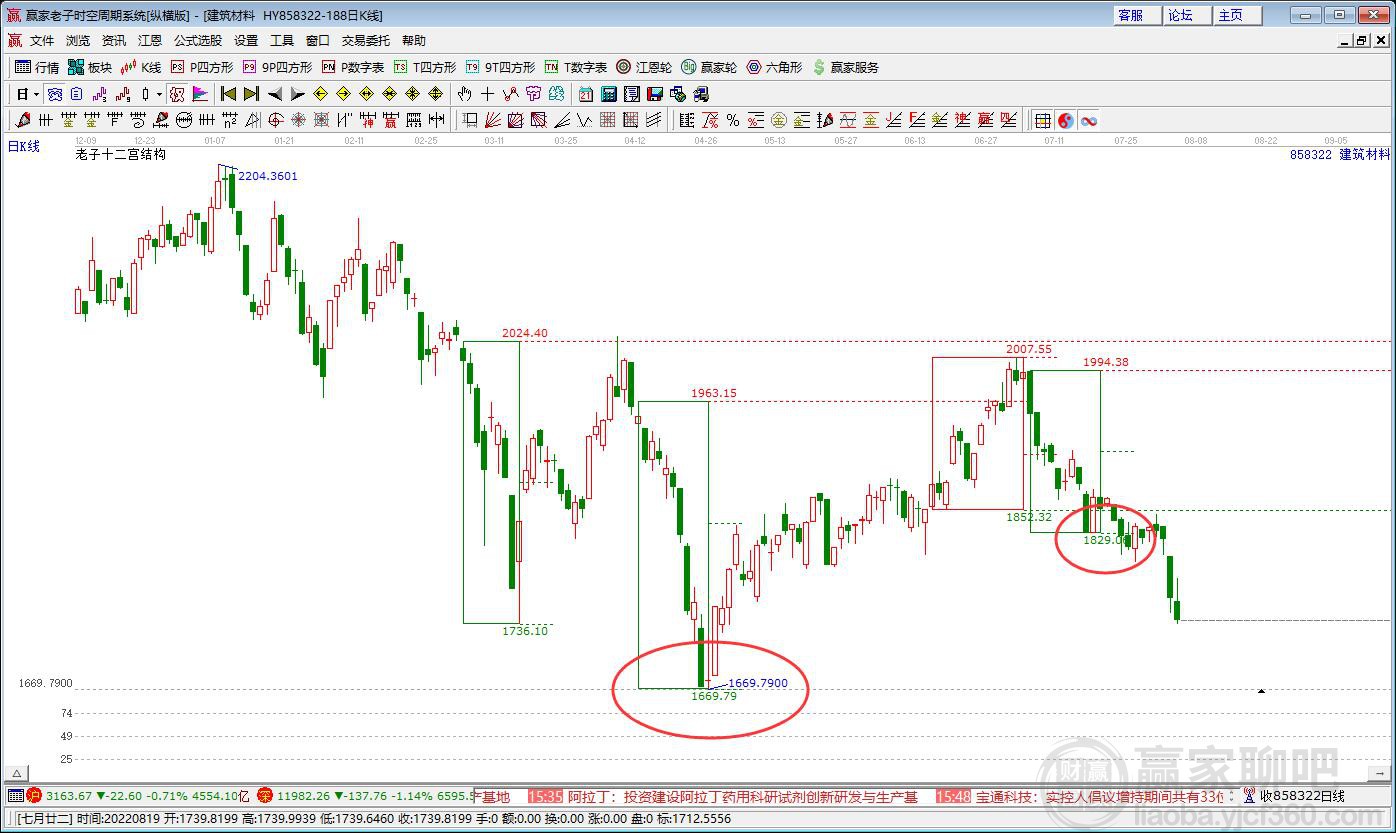Click the 老子十二宫结构 indicator label
This screenshot has width=1396, height=833.
(120, 155)
